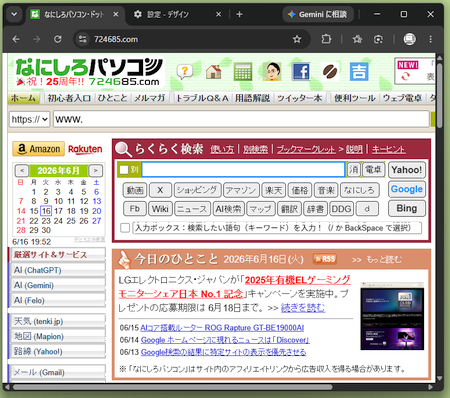Open the ホーム menu item
This screenshot has width=450, height=398.
[23, 98]
